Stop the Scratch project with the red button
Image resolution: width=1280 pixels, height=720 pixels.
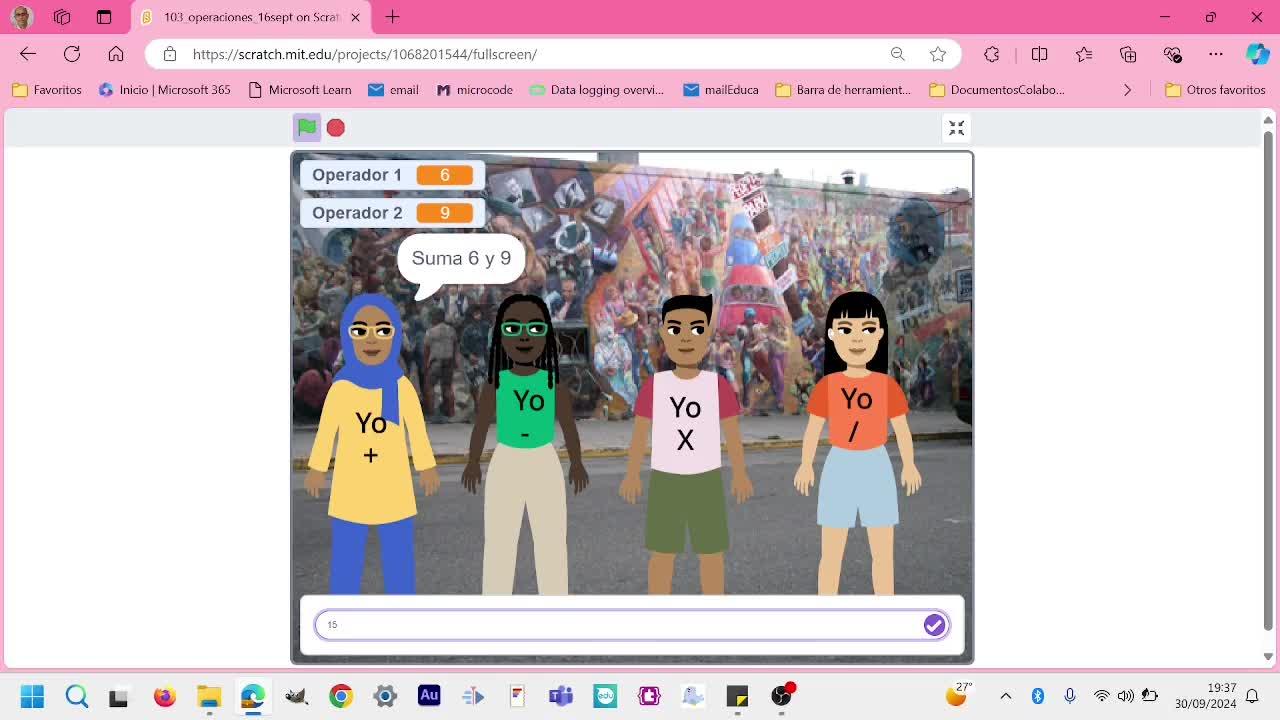[x=336, y=127]
